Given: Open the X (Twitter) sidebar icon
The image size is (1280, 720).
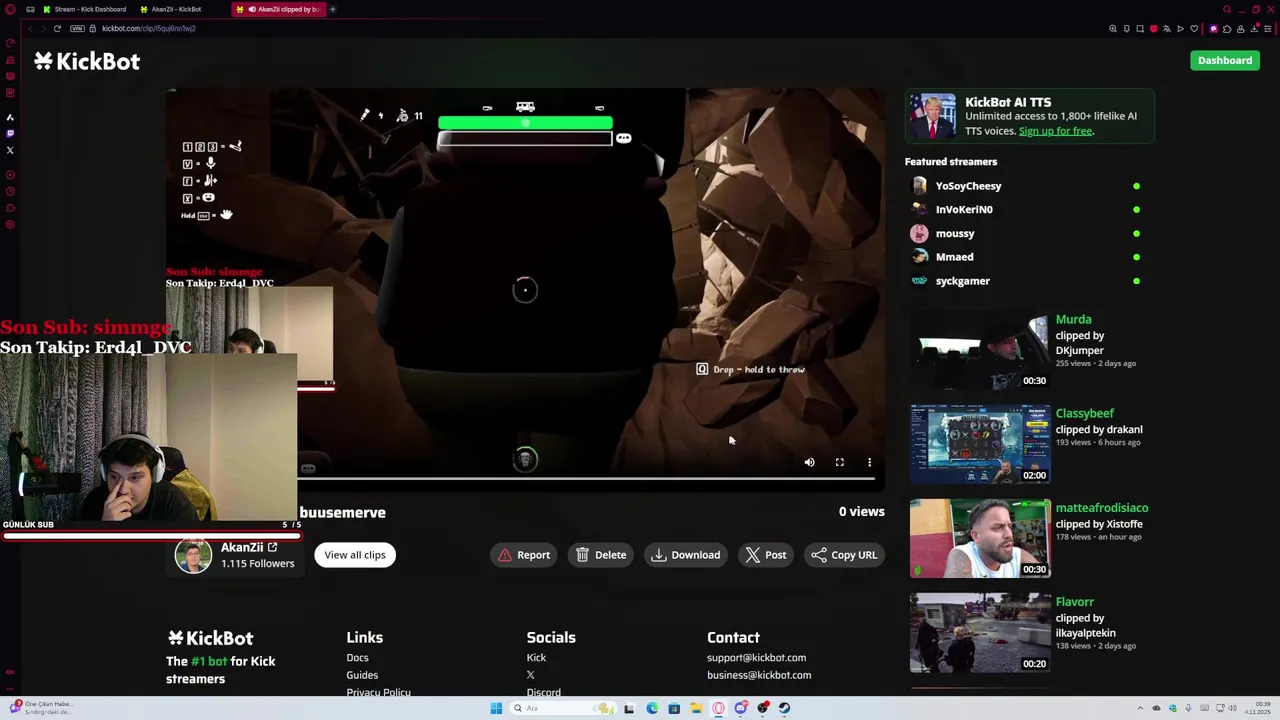Looking at the screenshot, I should click(x=10, y=151).
